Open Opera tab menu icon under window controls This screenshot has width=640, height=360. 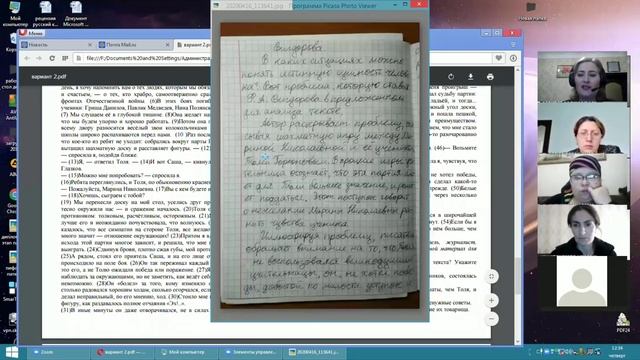[513, 44]
